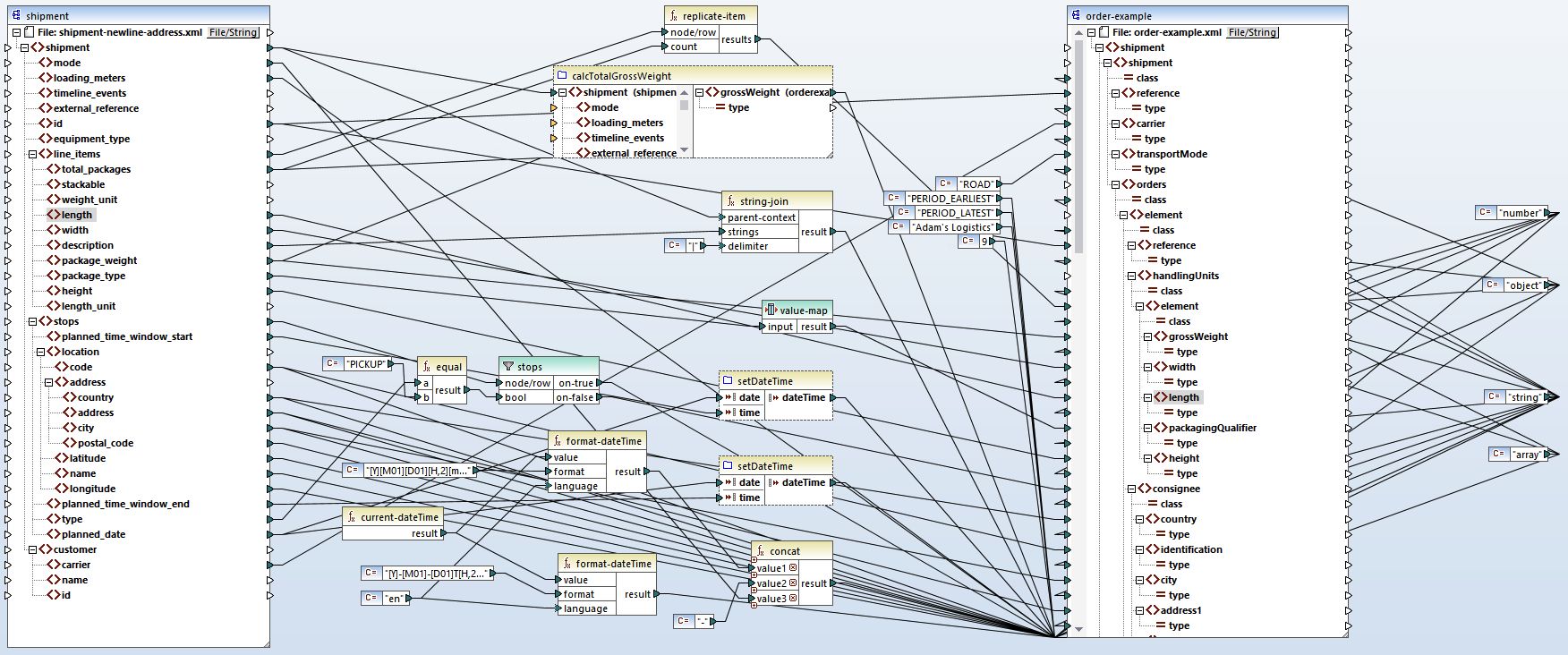Click File/String button in order-example component

(x=1251, y=32)
